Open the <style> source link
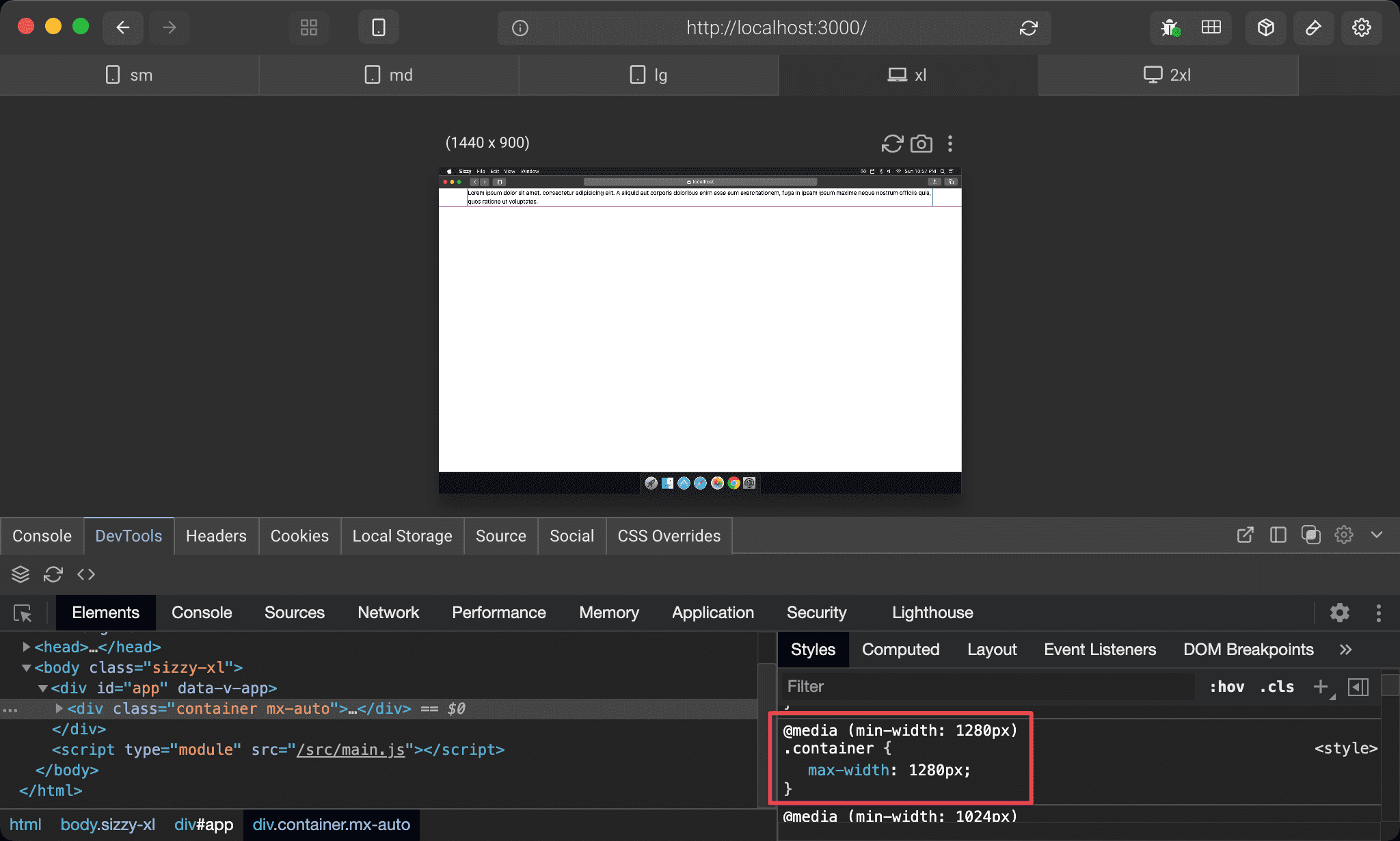The image size is (1400, 841). click(1345, 748)
